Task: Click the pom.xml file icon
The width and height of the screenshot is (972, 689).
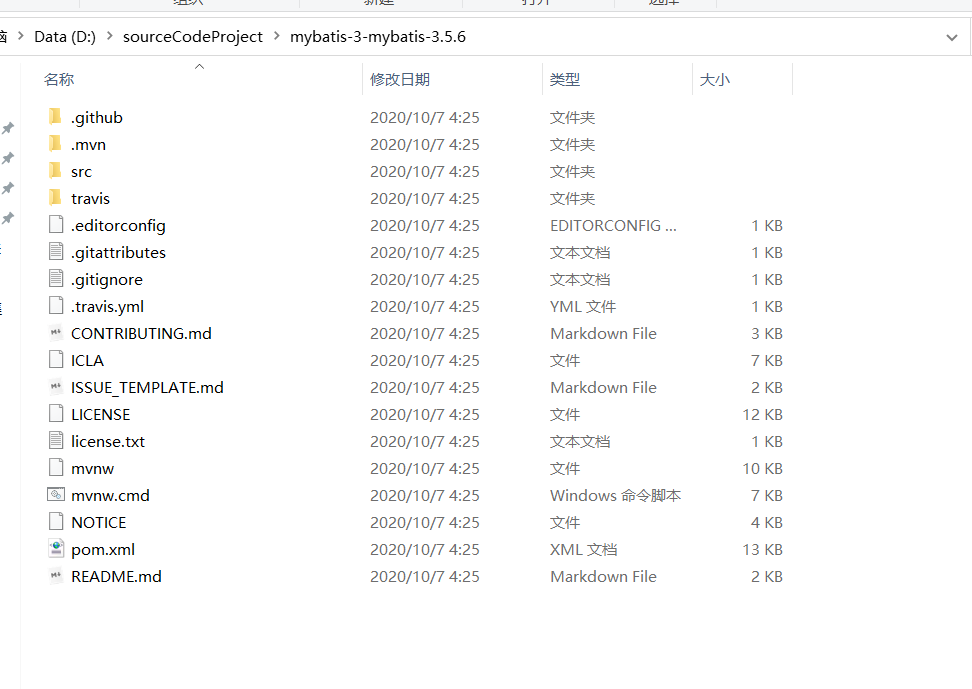Action: (56, 549)
